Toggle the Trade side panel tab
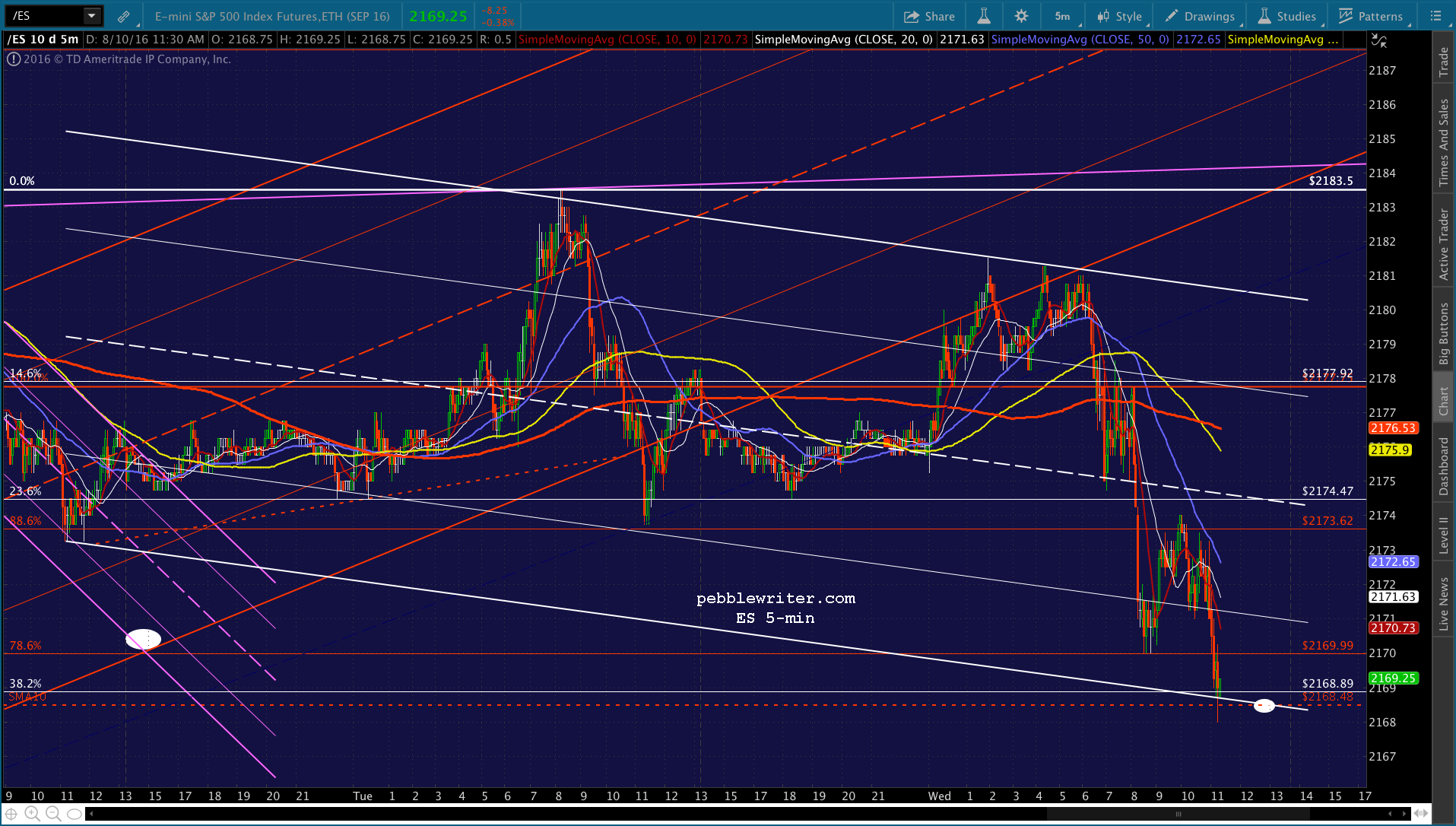1456x826 pixels. click(x=1443, y=63)
